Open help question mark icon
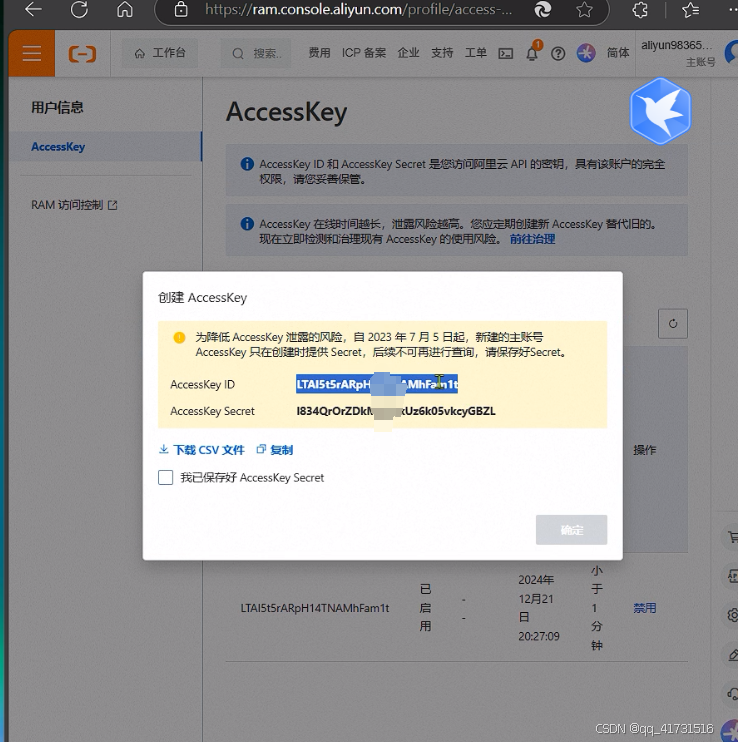The height and width of the screenshot is (742, 738). click(558, 54)
